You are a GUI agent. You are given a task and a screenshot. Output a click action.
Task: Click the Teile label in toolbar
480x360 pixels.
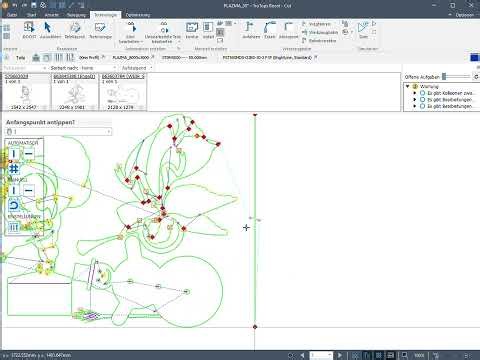(21, 58)
